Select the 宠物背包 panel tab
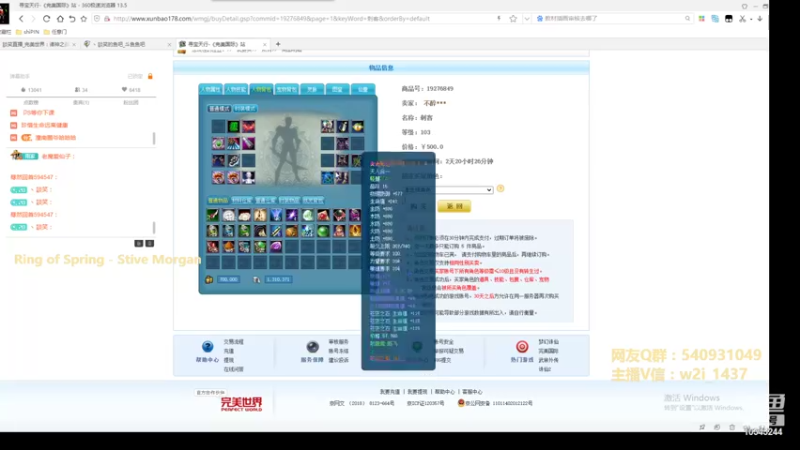This screenshot has width=800, height=450. tap(287, 89)
